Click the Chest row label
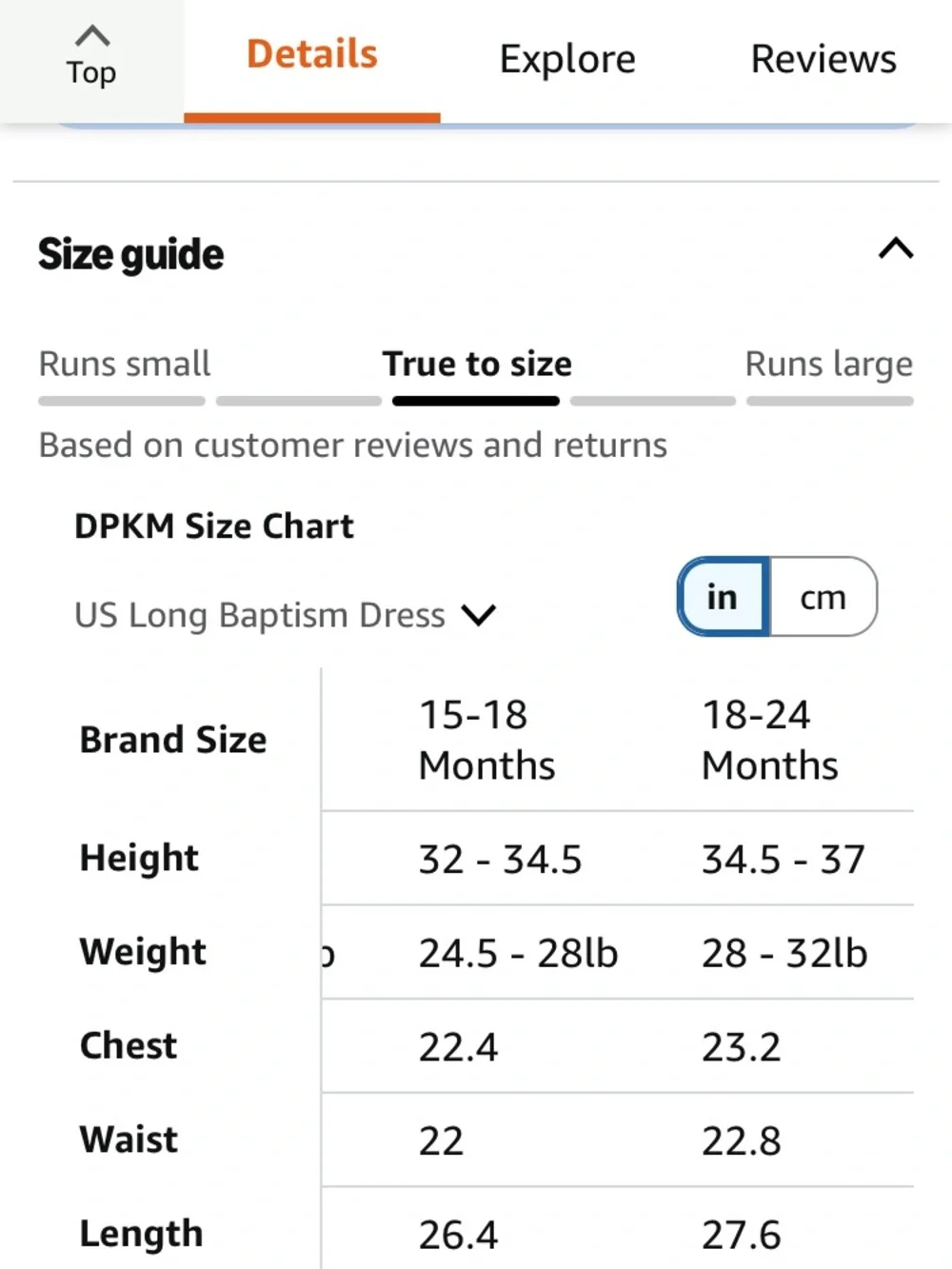 (129, 1045)
